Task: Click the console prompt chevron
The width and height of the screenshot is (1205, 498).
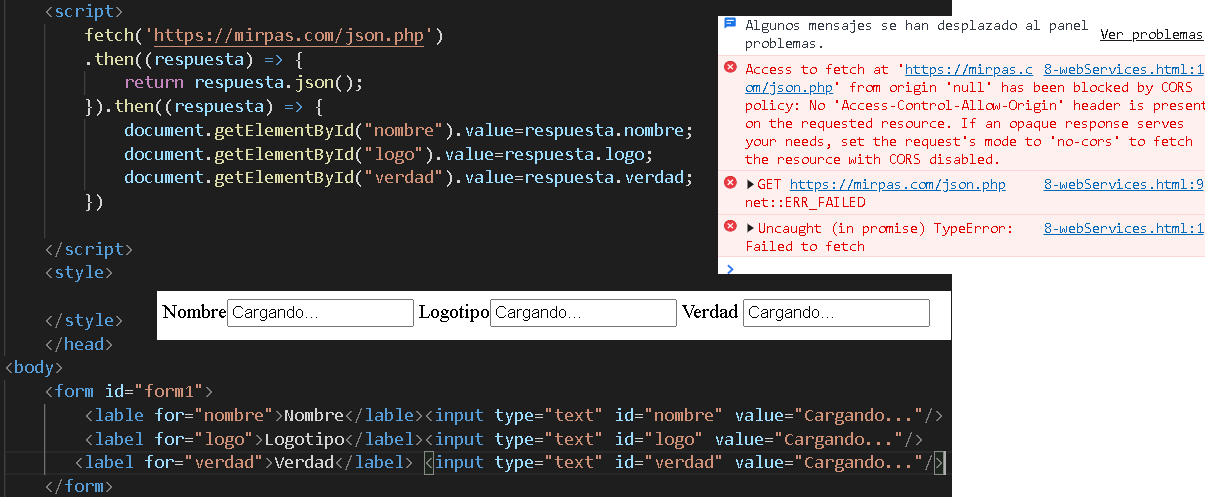Action: coord(730,268)
